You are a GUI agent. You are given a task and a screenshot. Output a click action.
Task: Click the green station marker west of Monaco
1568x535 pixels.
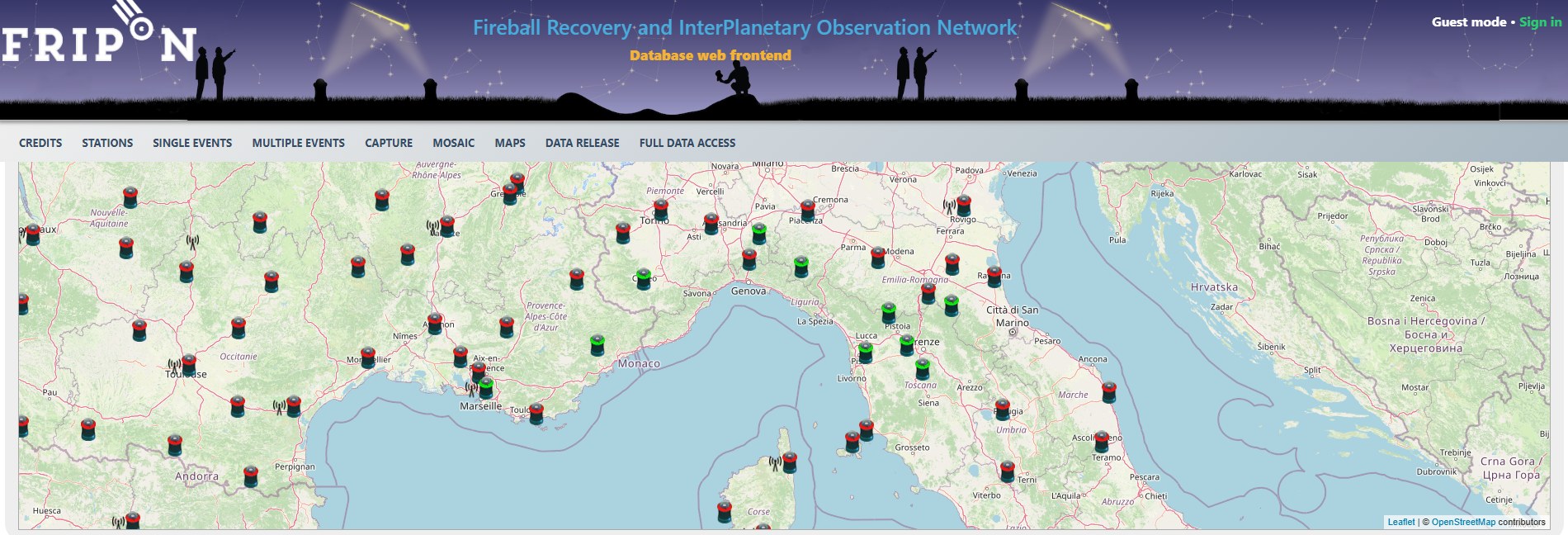(597, 345)
